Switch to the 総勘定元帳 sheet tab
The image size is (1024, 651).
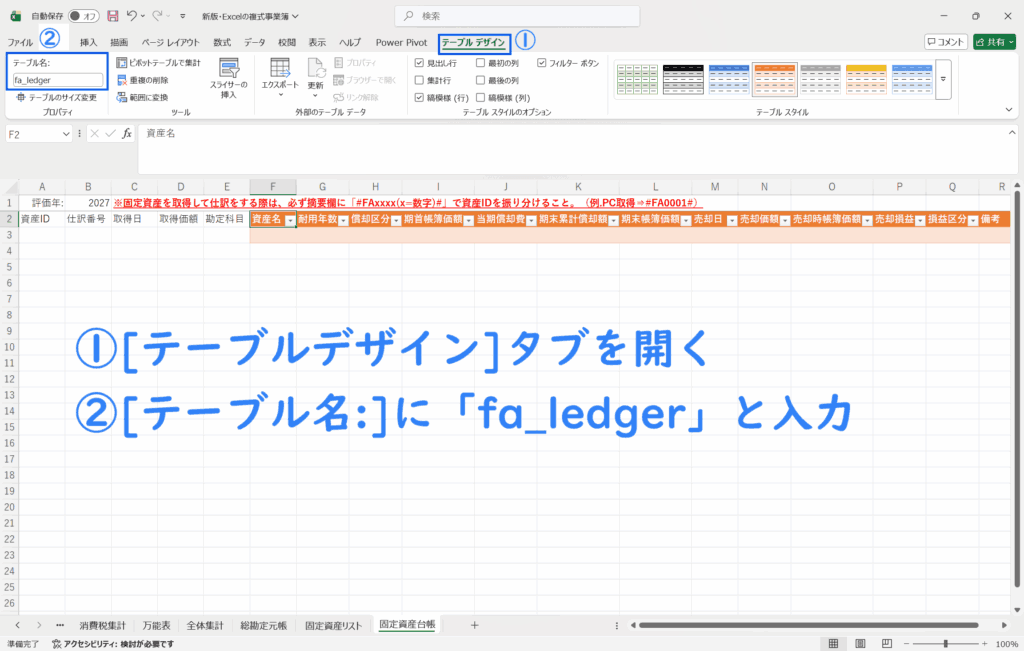pos(264,625)
